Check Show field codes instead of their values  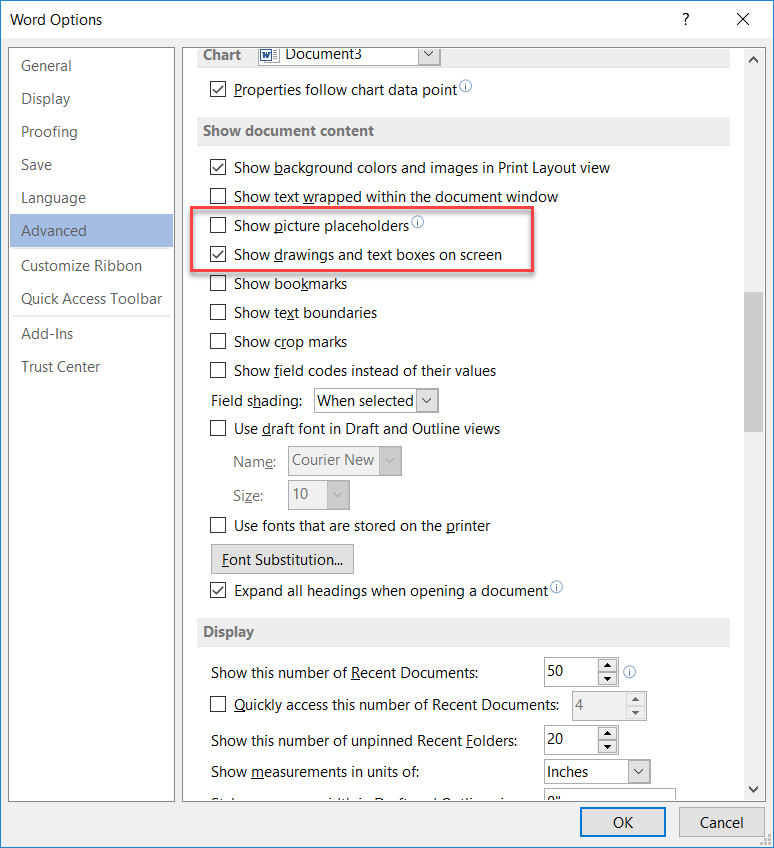(218, 370)
